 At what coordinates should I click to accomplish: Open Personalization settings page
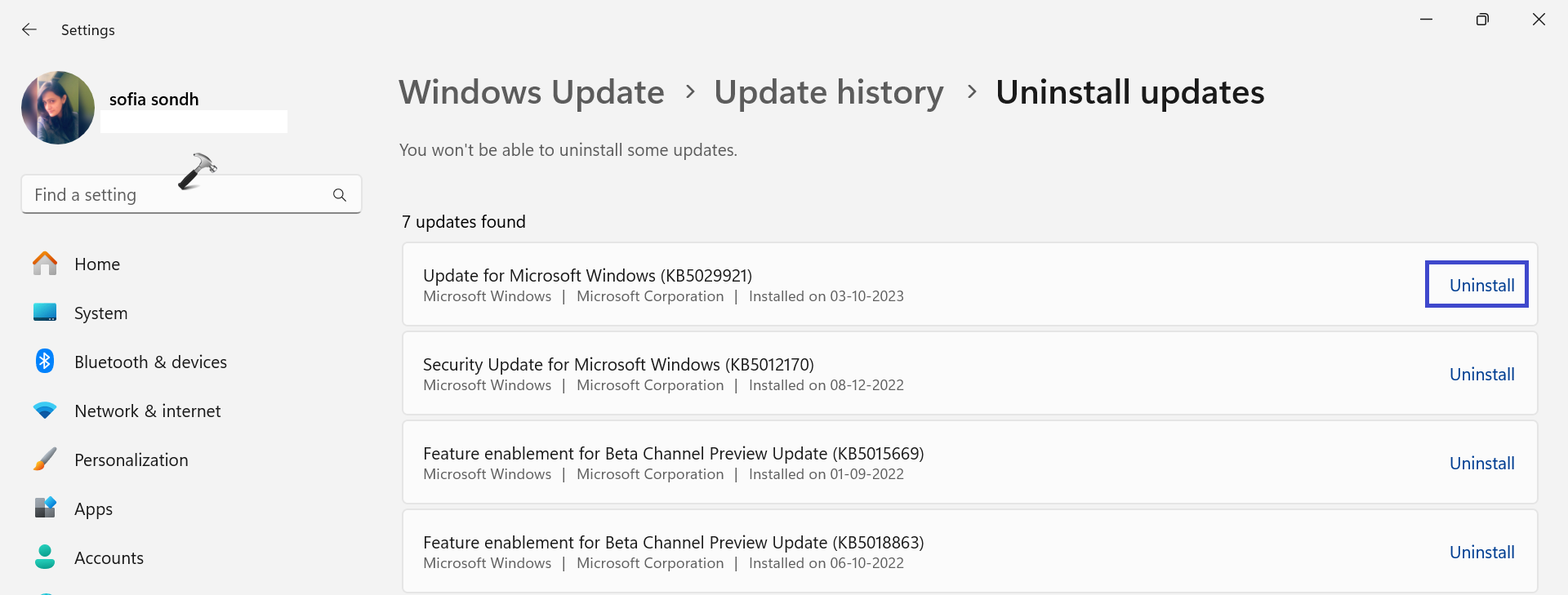pyautogui.click(x=131, y=460)
